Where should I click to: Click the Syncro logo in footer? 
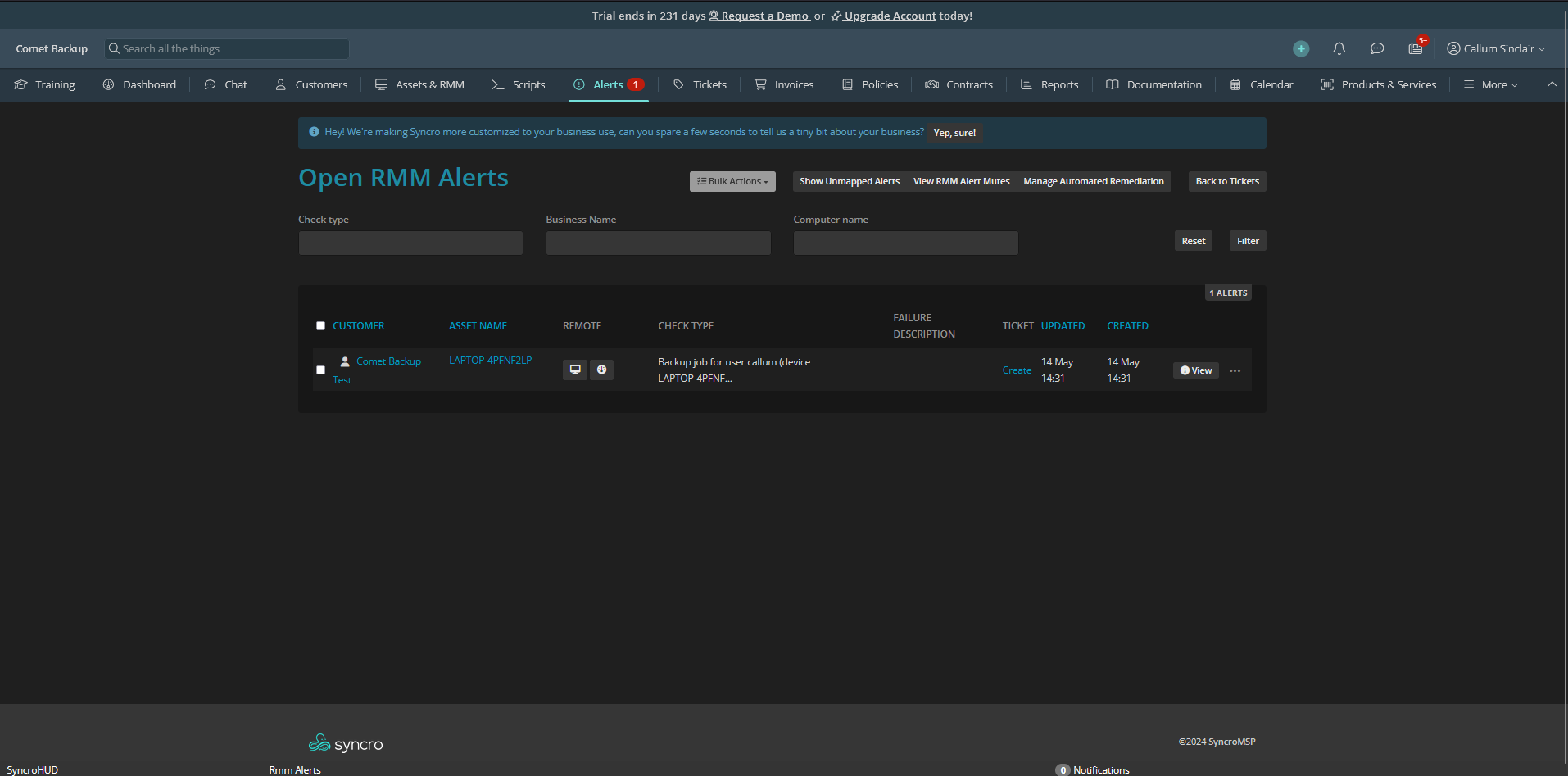click(346, 743)
